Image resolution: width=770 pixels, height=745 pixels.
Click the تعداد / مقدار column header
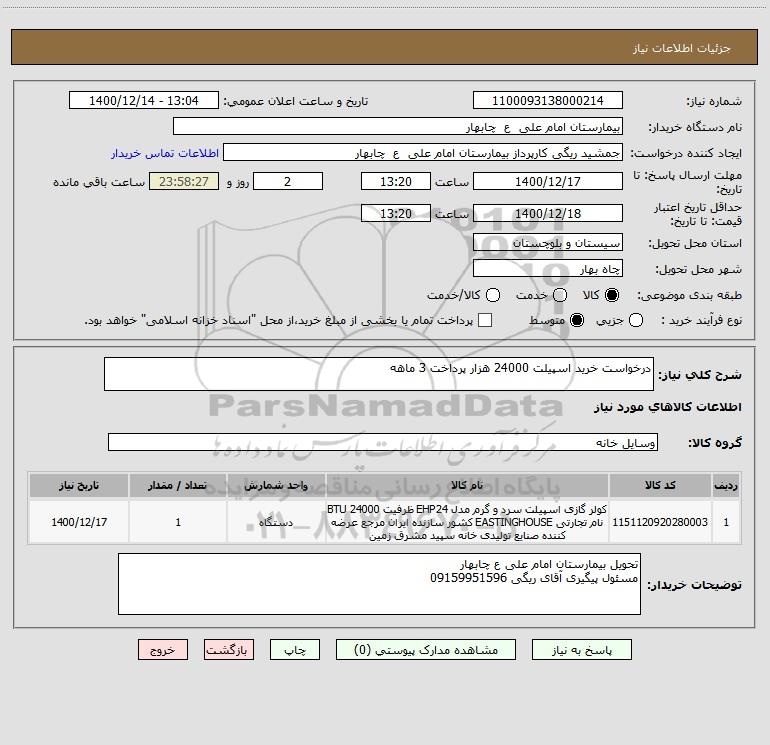click(x=178, y=485)
